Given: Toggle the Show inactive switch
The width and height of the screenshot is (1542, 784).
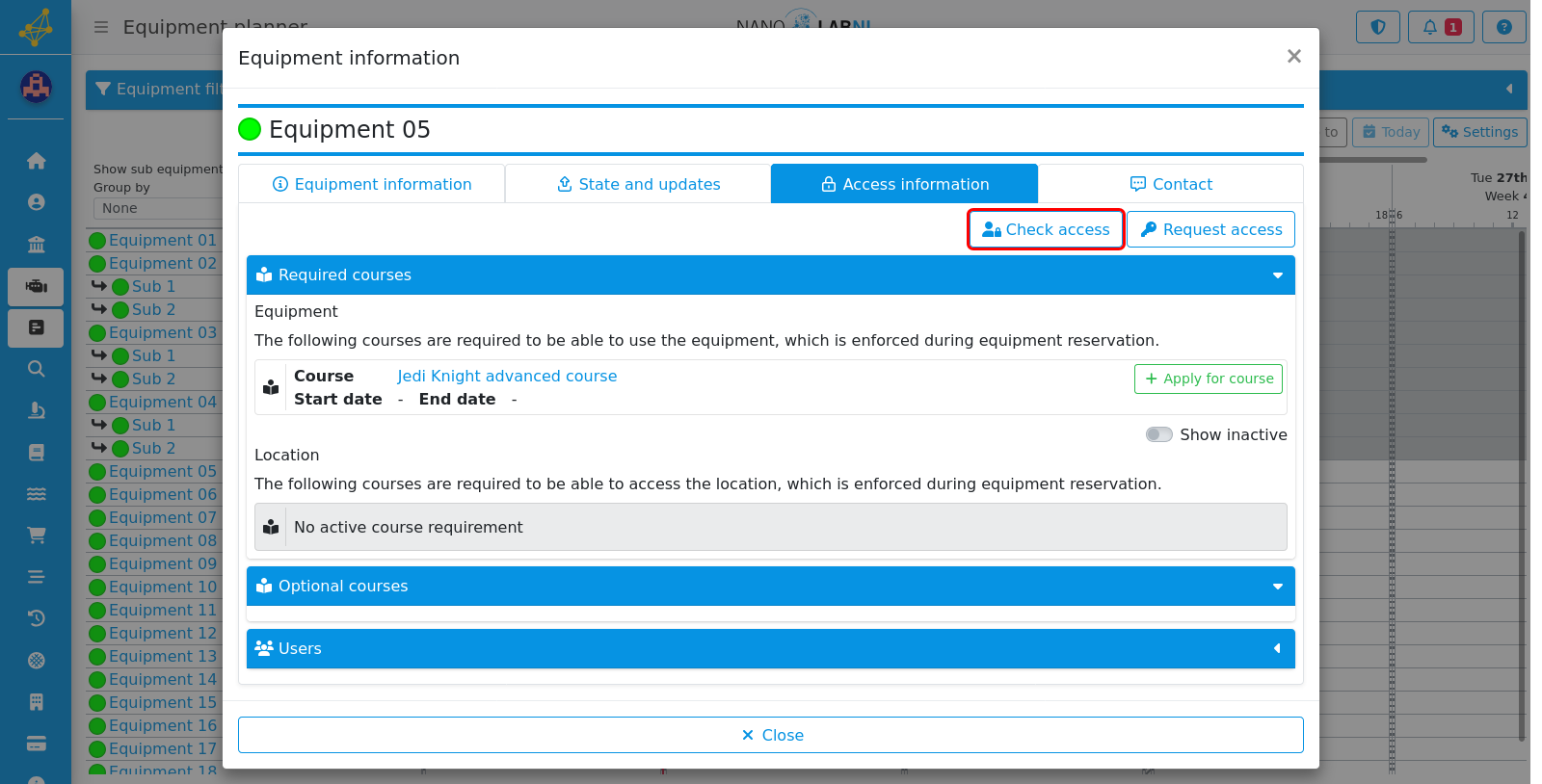Looking at the screenshot, I should 1158,434.
